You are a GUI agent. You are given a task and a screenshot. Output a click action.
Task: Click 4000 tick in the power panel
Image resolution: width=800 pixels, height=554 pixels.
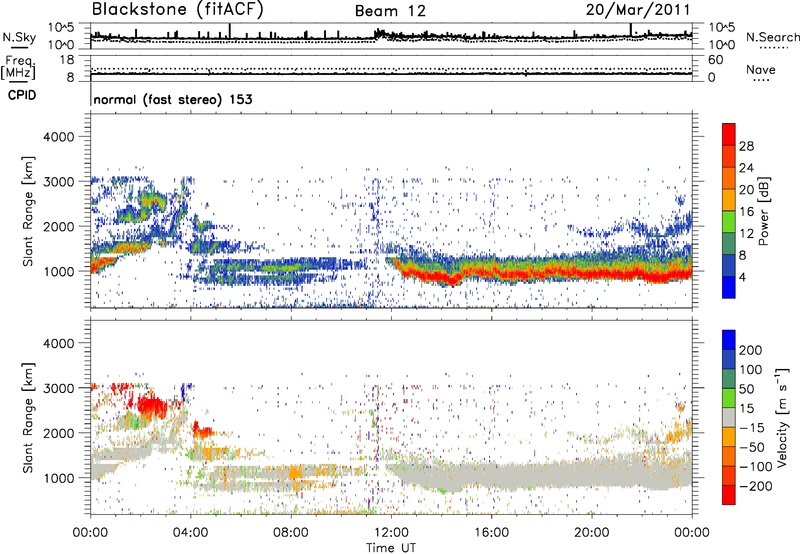click(58, 137)
